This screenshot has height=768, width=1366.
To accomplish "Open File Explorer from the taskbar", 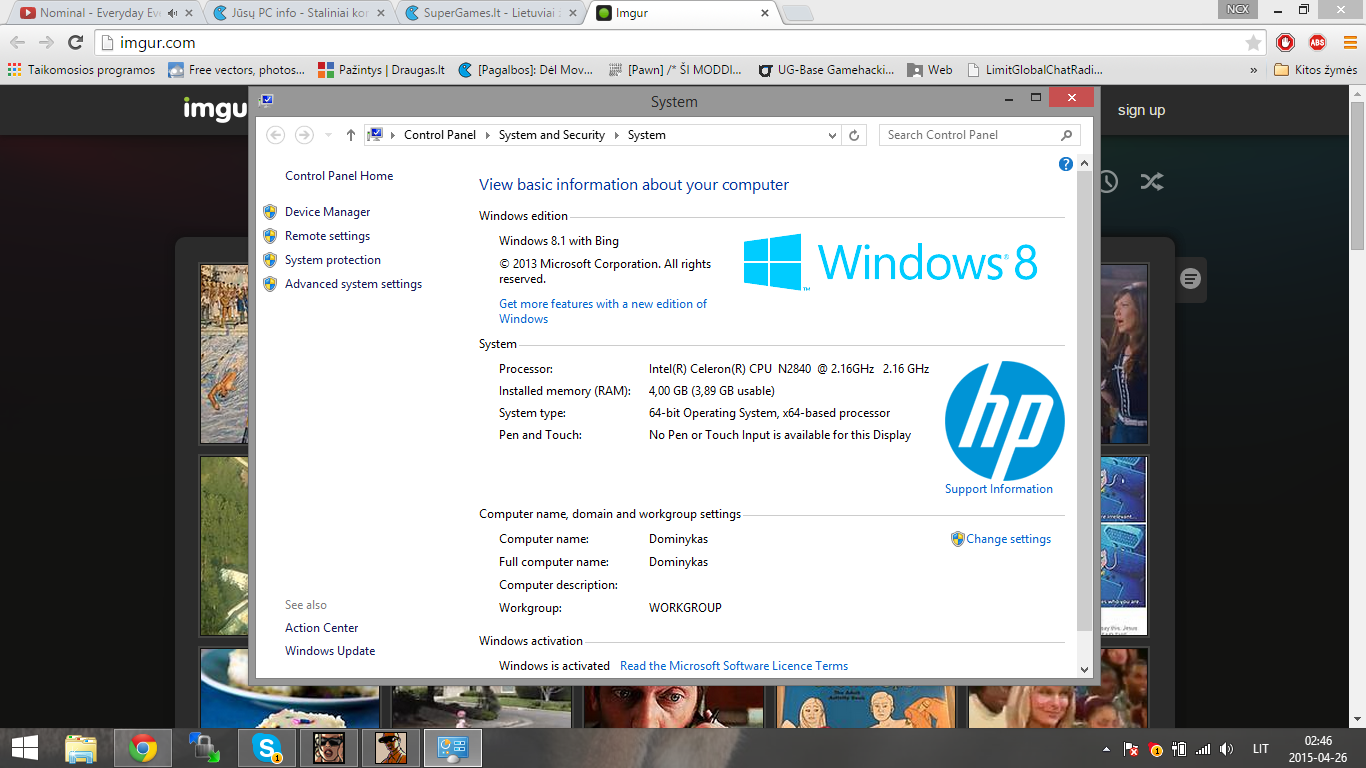I will (x=81, y=748).
